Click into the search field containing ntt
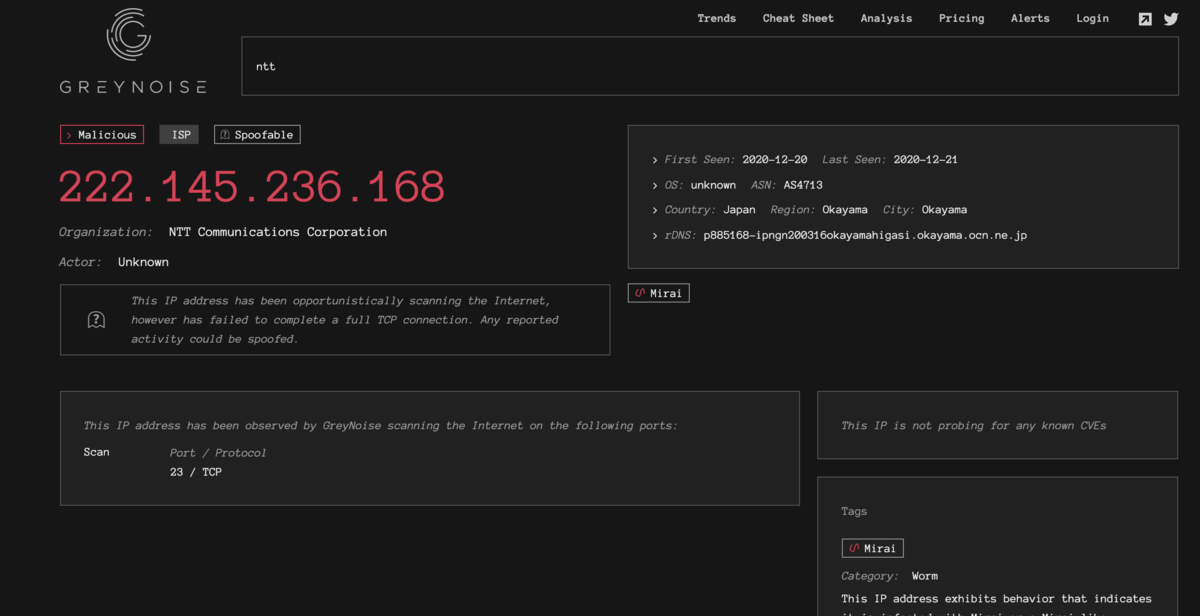 coord(709,66)
